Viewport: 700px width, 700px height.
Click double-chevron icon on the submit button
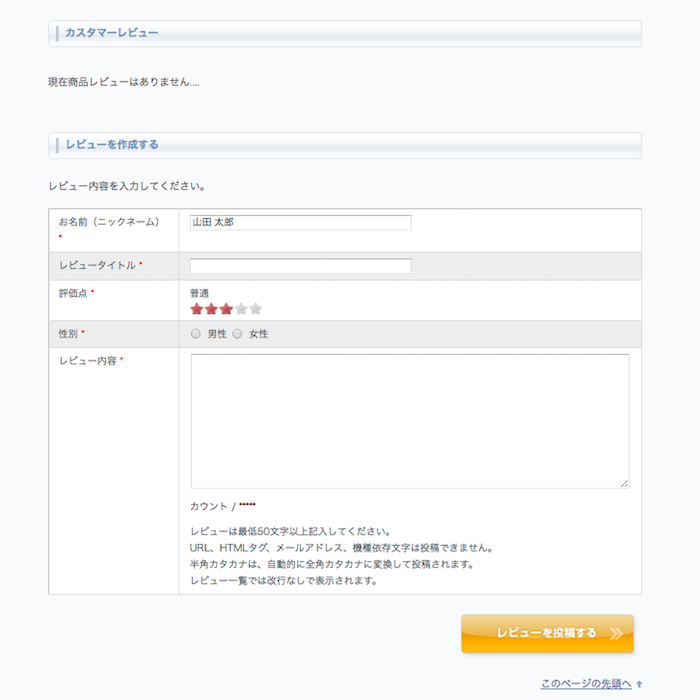point(616,633)
